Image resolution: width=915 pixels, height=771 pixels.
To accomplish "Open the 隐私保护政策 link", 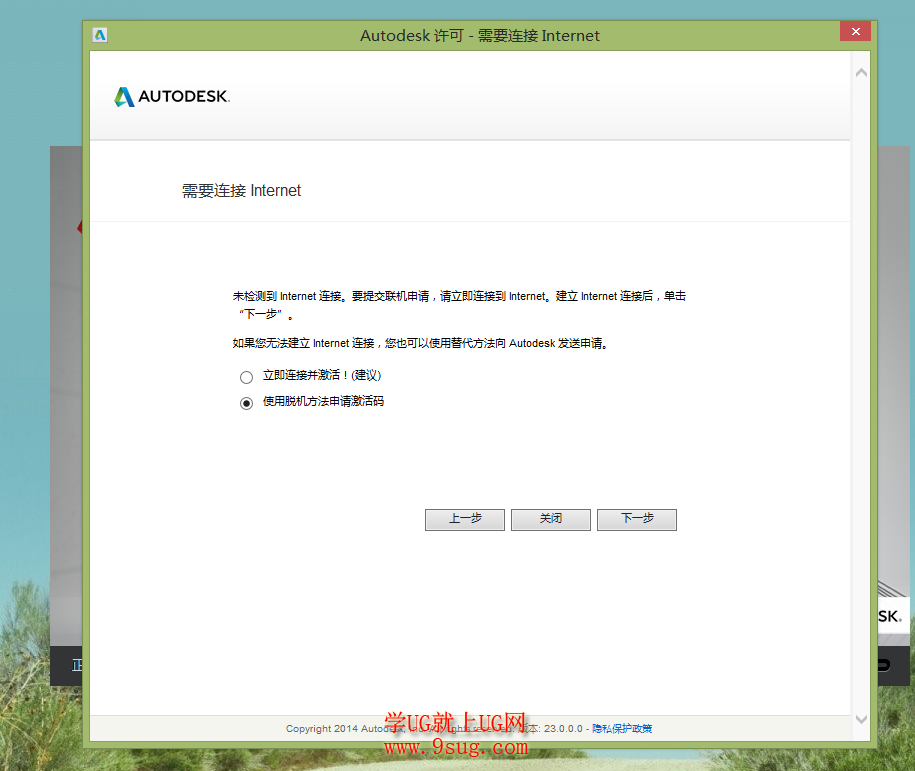I will tap(622, 728).
